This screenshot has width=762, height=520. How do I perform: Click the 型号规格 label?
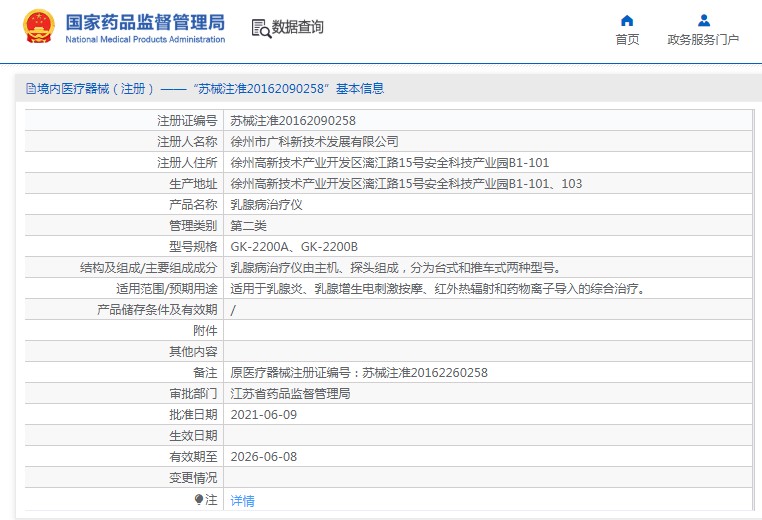point(193,246)
